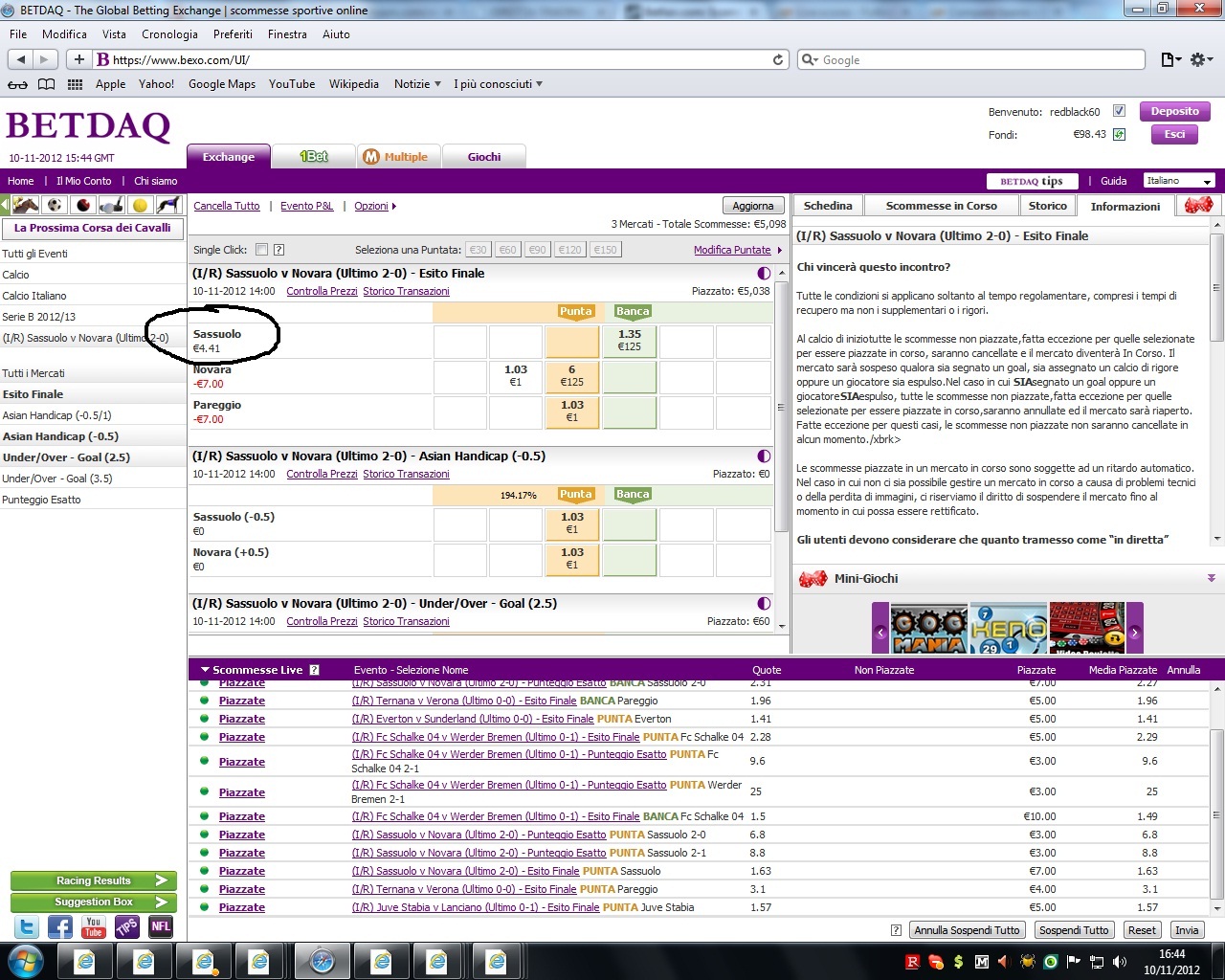
Task: Open the COG MANIA mini-game thumbnail
Action: [928, 628]
